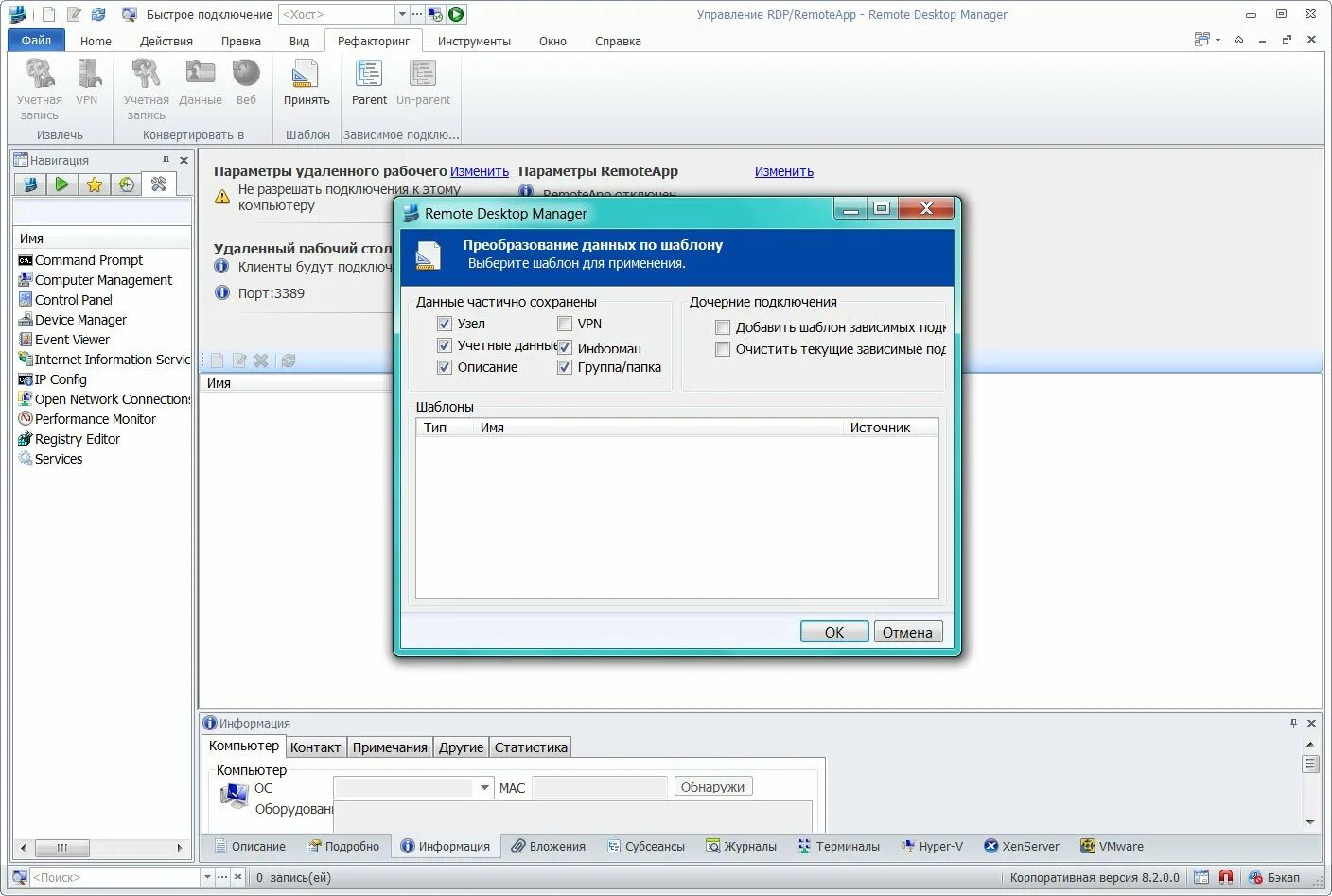Image resolution: width=1332 pixels, height=896 pixels.
Task: Select Command Prompt in the navigation list
Action: [89, 260]
